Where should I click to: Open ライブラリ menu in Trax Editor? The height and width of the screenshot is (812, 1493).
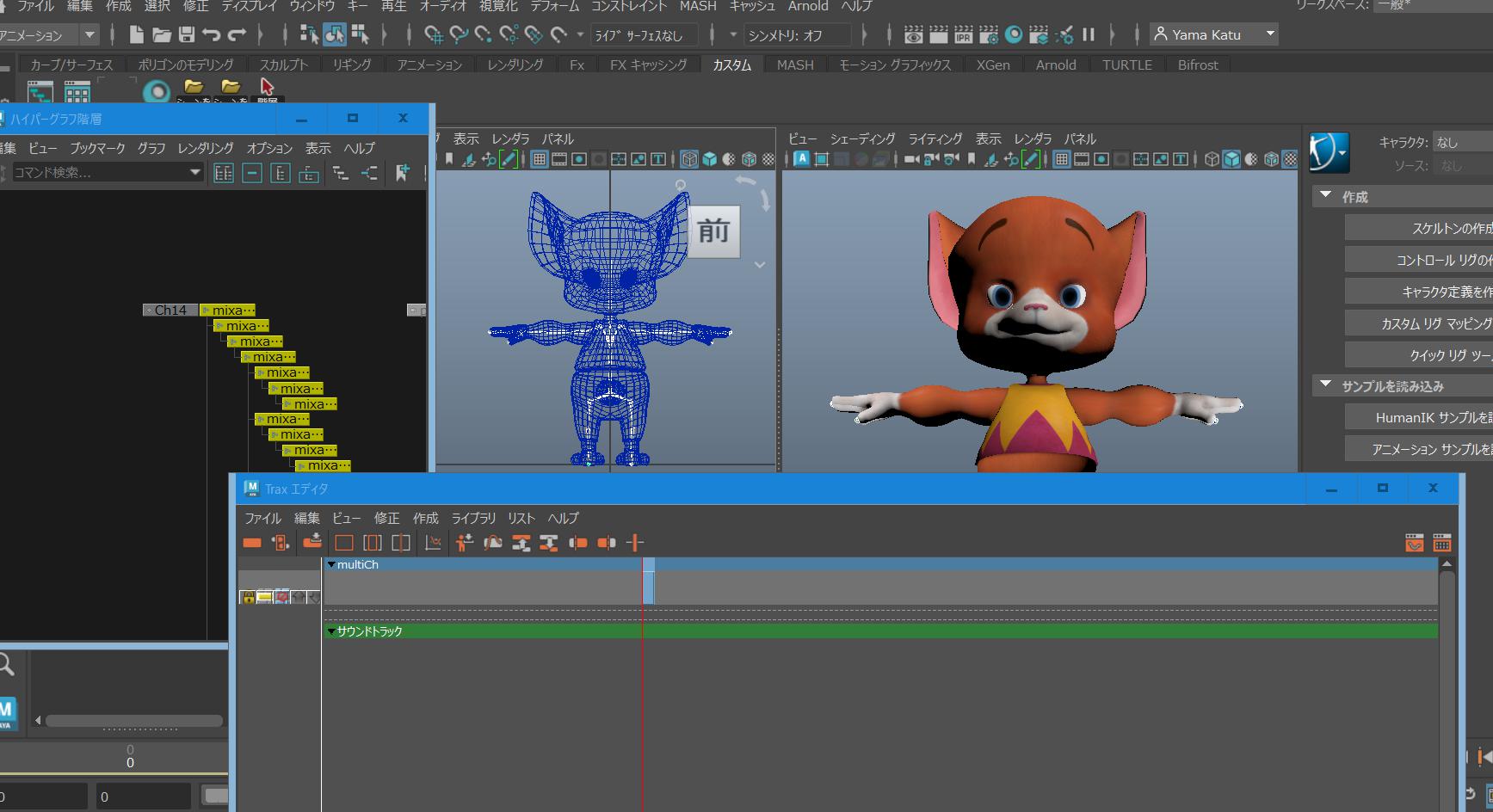point(474,518)
